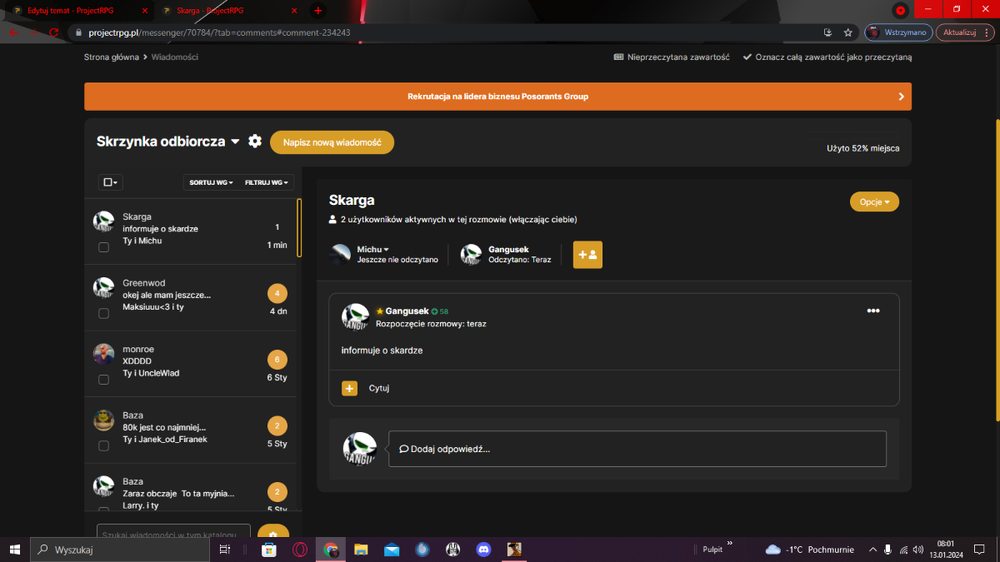
Task: Click Gangusek's avatar in the message header
Action: tap(355, 317)
